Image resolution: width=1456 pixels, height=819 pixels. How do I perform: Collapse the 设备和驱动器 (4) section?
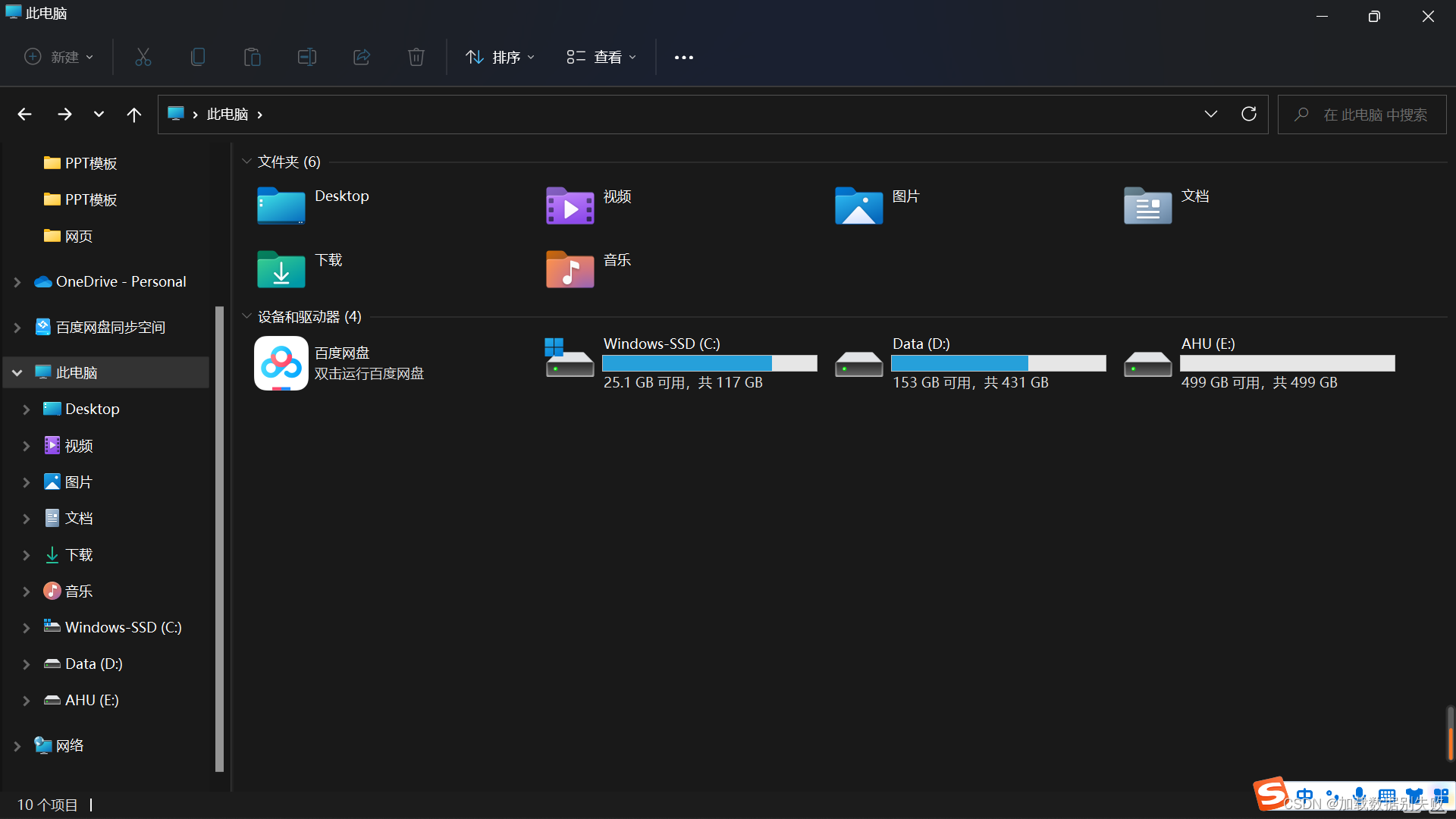[x=246, y=316]
